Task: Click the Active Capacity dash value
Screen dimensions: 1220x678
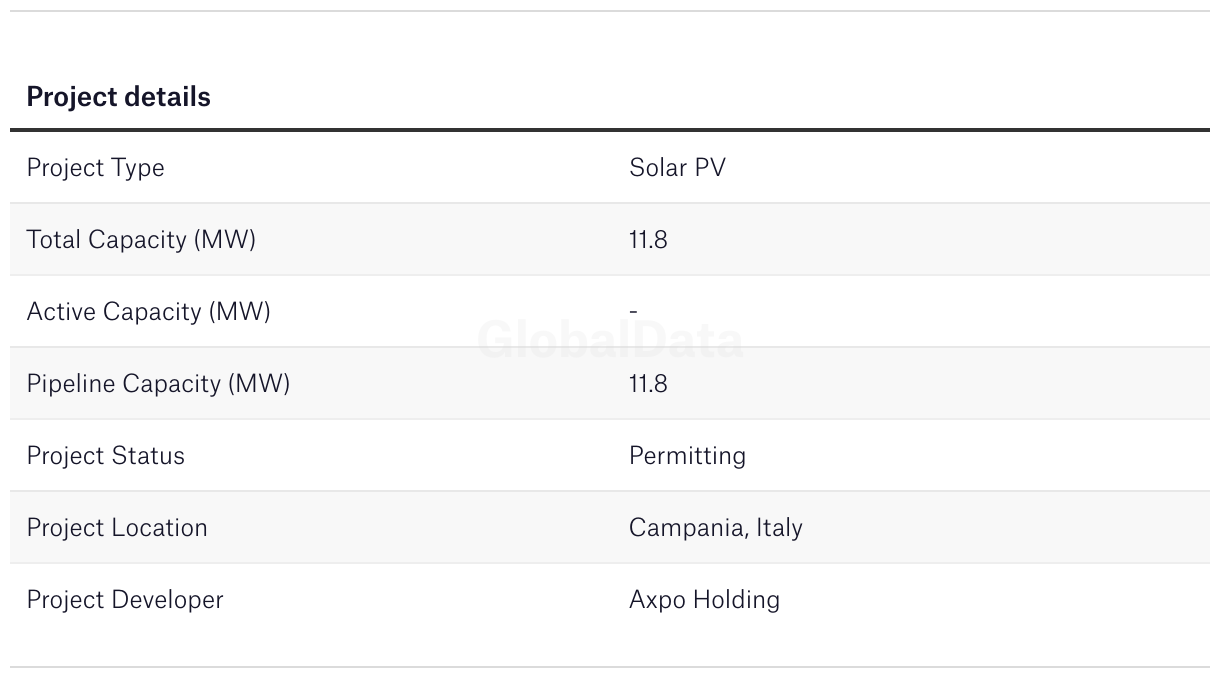Action: point(633,312)
